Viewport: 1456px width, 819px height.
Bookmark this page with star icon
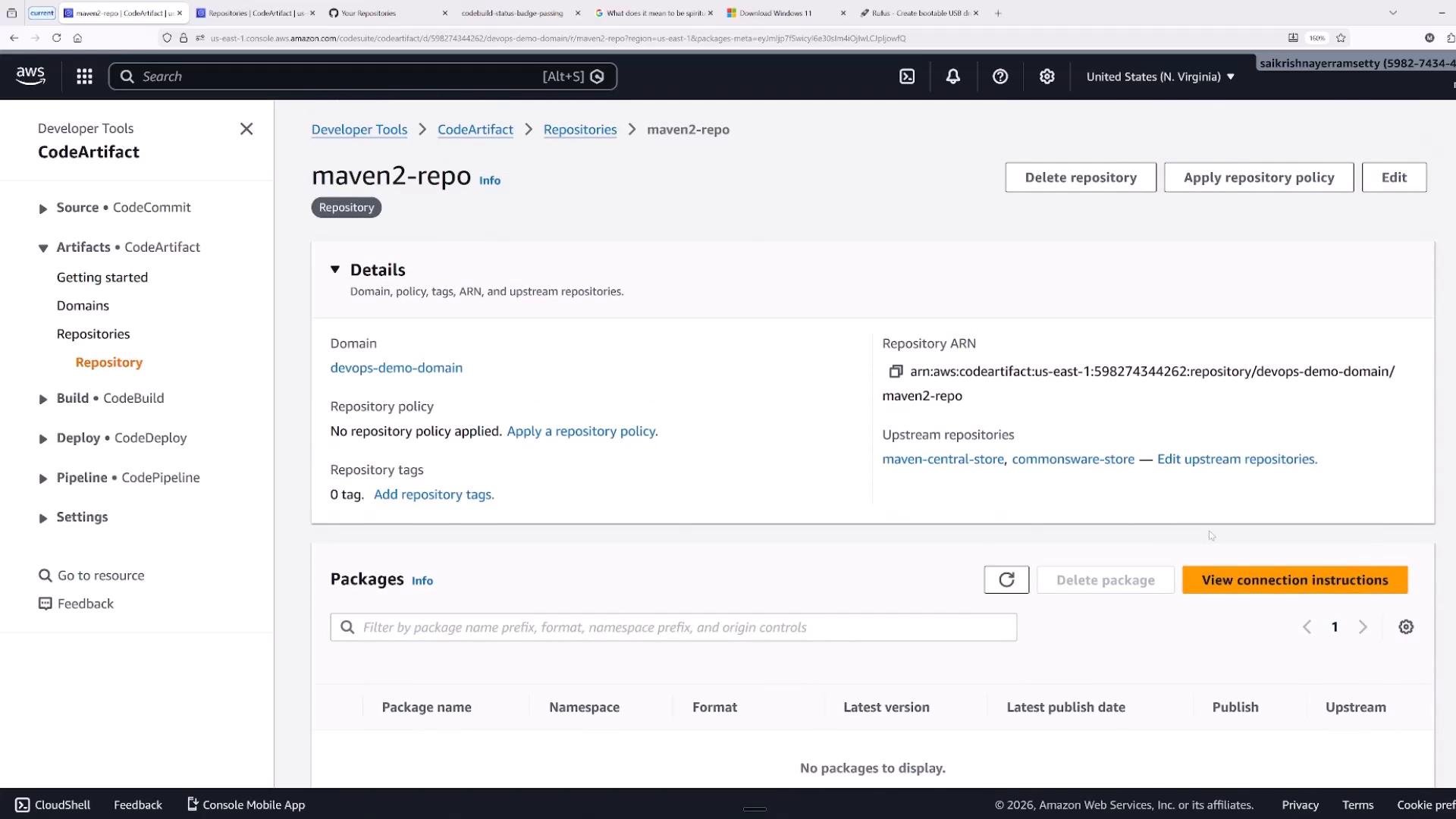click(x=1341, y=37)
